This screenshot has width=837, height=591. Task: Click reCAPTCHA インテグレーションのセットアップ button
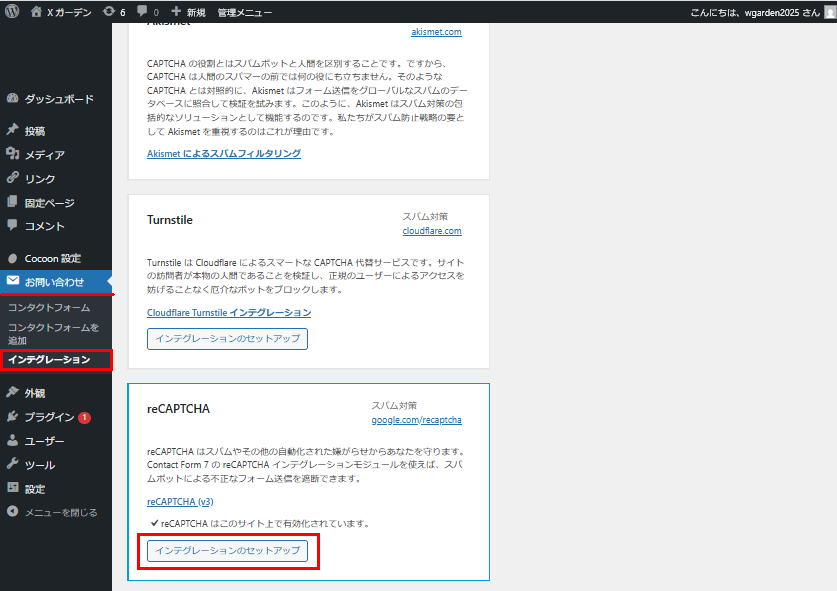click(x=227, y=551)
